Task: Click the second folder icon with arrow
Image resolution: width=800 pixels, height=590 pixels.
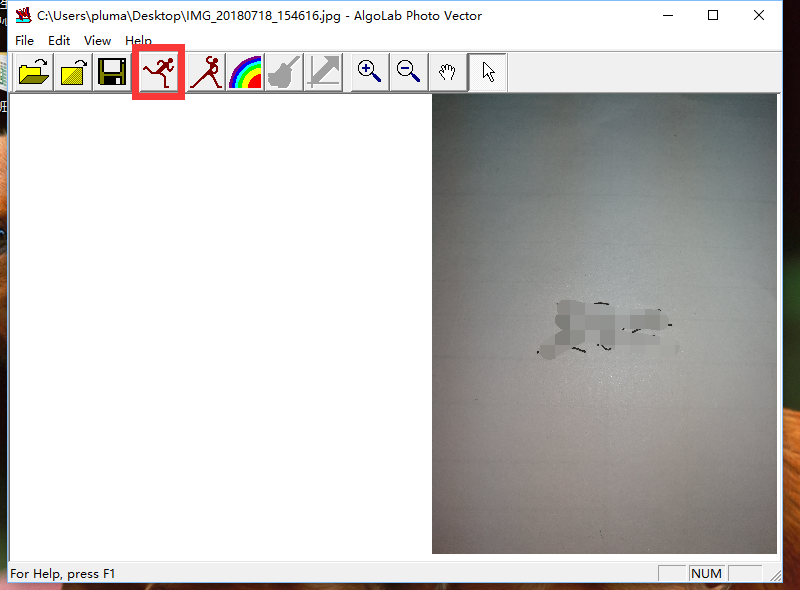Action: click(x=74, y=73)
